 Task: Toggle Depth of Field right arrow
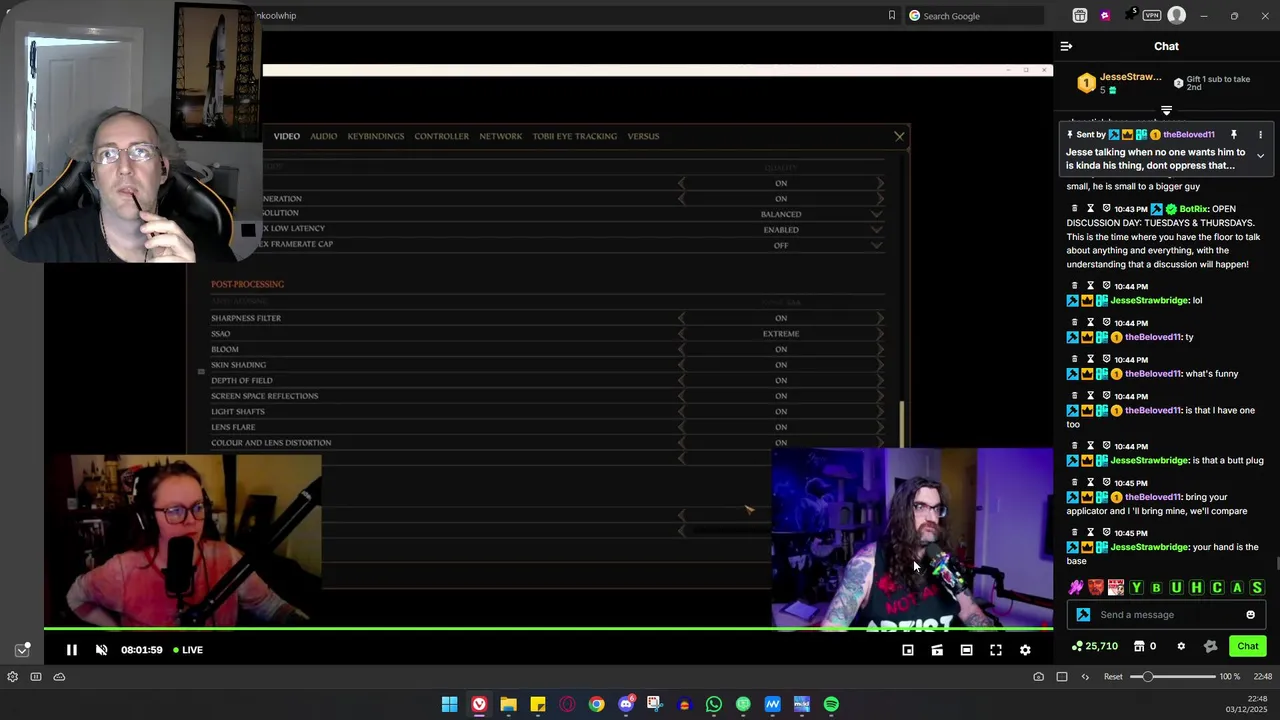click(x=880, y=380)
